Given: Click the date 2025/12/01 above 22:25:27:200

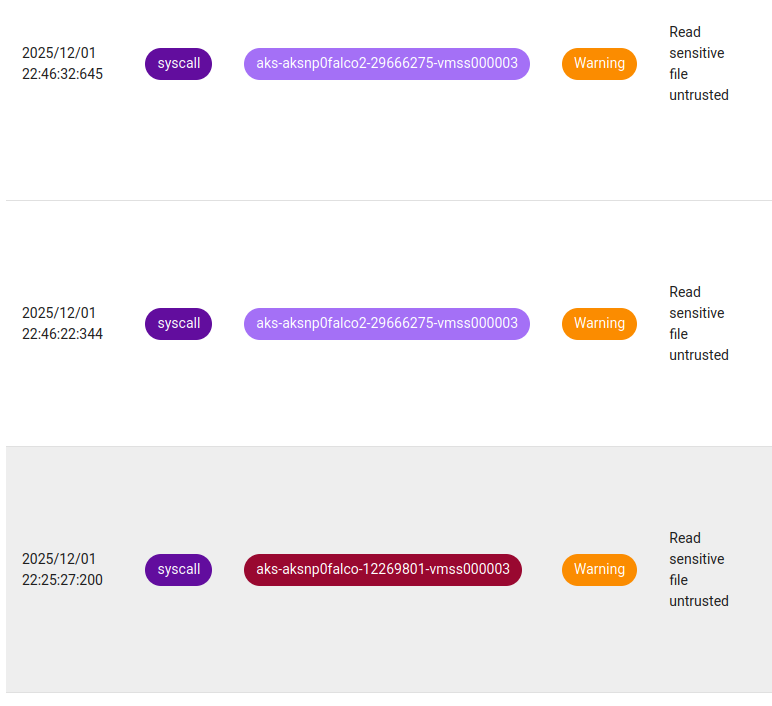Looking at the screenshot, I should 59,559.
